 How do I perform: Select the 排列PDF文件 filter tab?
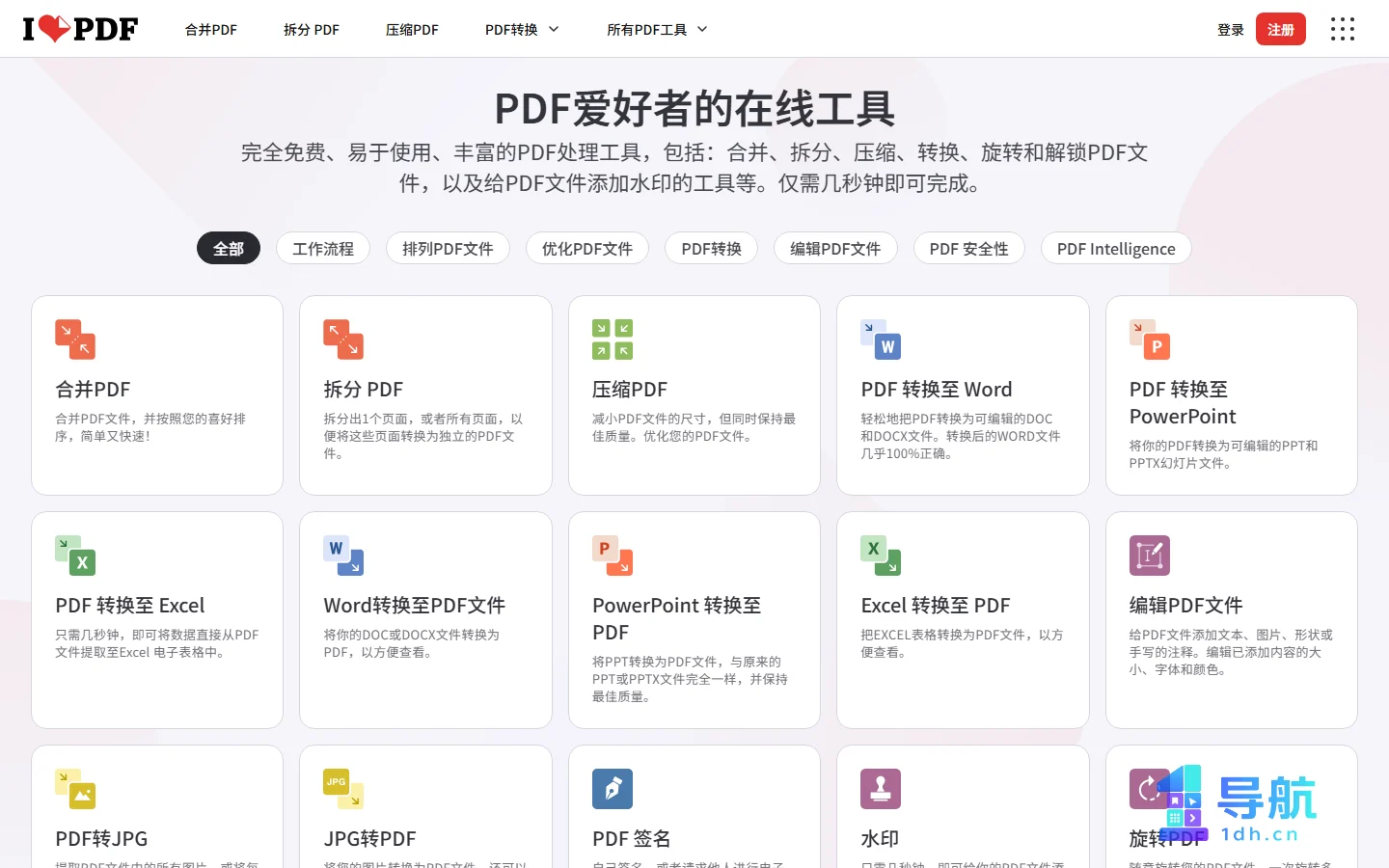click(x=448, y=249)
